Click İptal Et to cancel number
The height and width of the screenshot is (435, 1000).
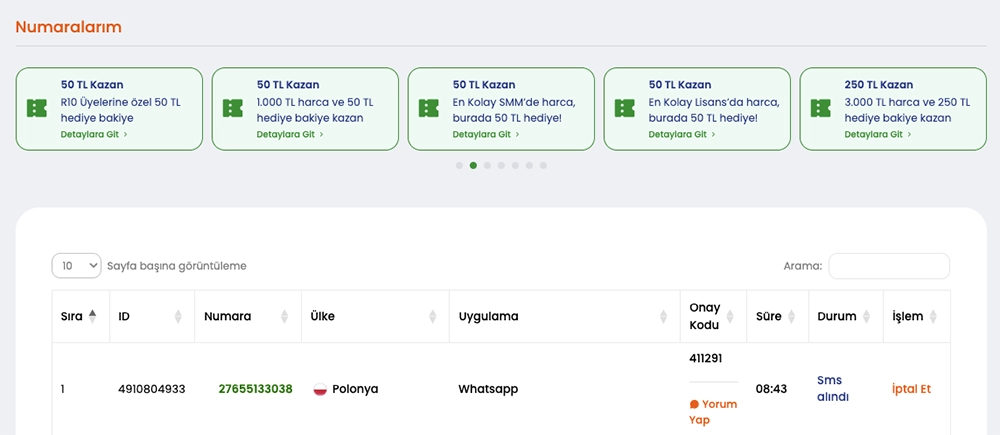pos(910,389)
